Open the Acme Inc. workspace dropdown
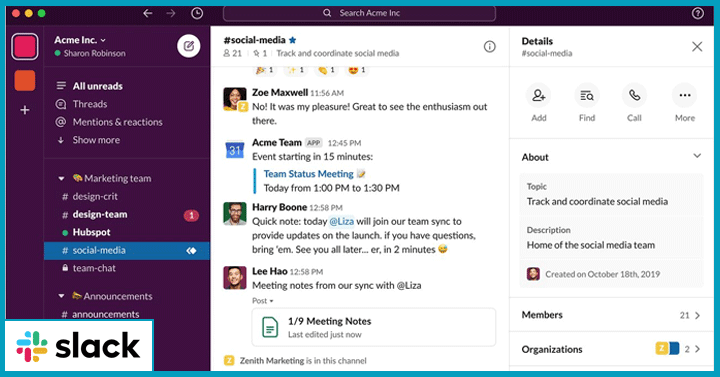The image size is (720, 377). pos(80,40)
